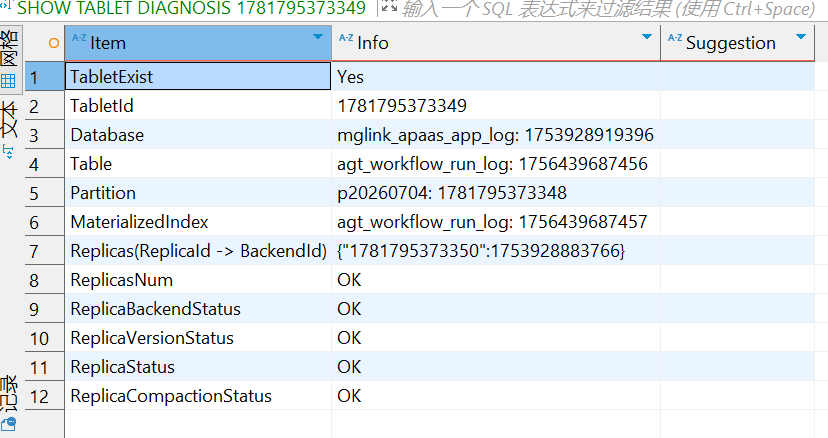828x438 pixels.
Task: Click the Database info cell value
Action: coord(496,135)
